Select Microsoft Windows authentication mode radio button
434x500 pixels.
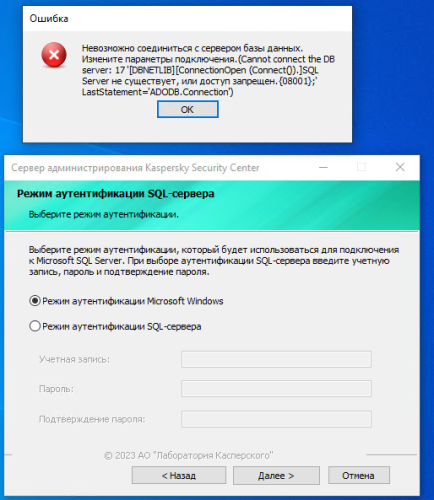point(35,301)
